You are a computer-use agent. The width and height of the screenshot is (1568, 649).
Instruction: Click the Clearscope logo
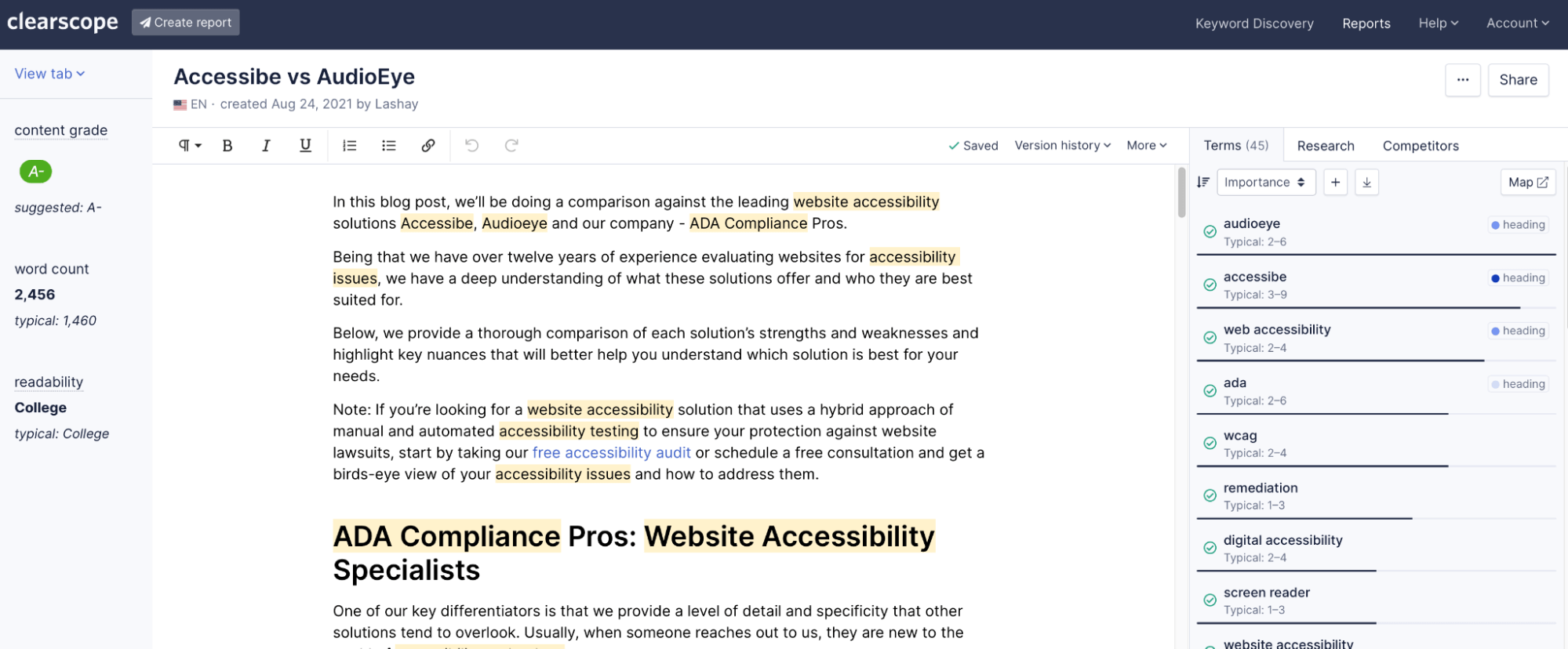(63, 22)
